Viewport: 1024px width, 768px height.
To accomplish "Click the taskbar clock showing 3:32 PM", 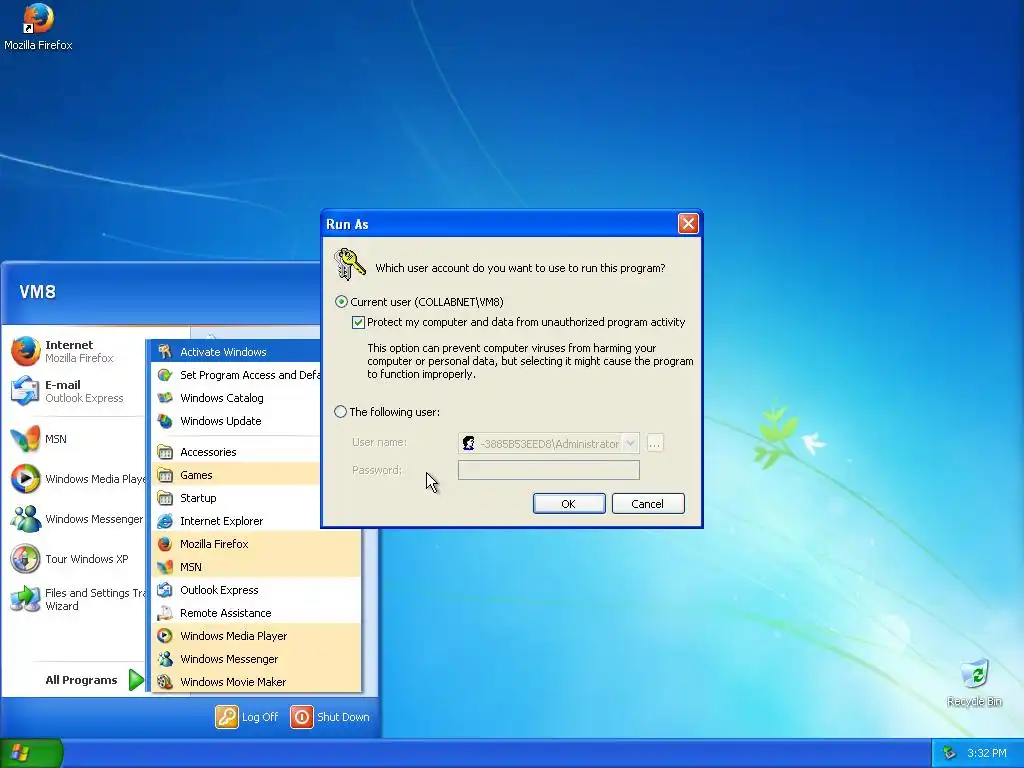I will click(x=987, y=754).
